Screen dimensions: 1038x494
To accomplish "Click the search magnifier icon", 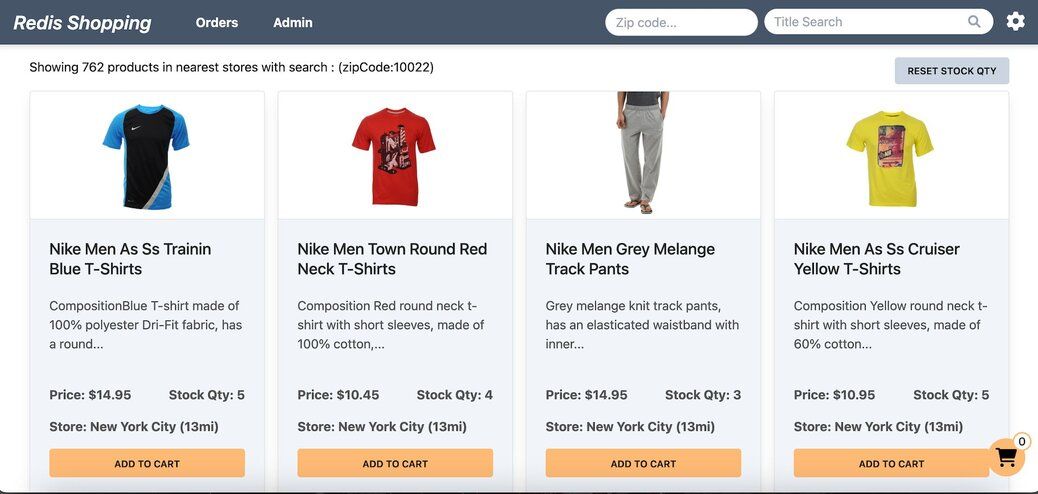I will (x=974, y=22).
